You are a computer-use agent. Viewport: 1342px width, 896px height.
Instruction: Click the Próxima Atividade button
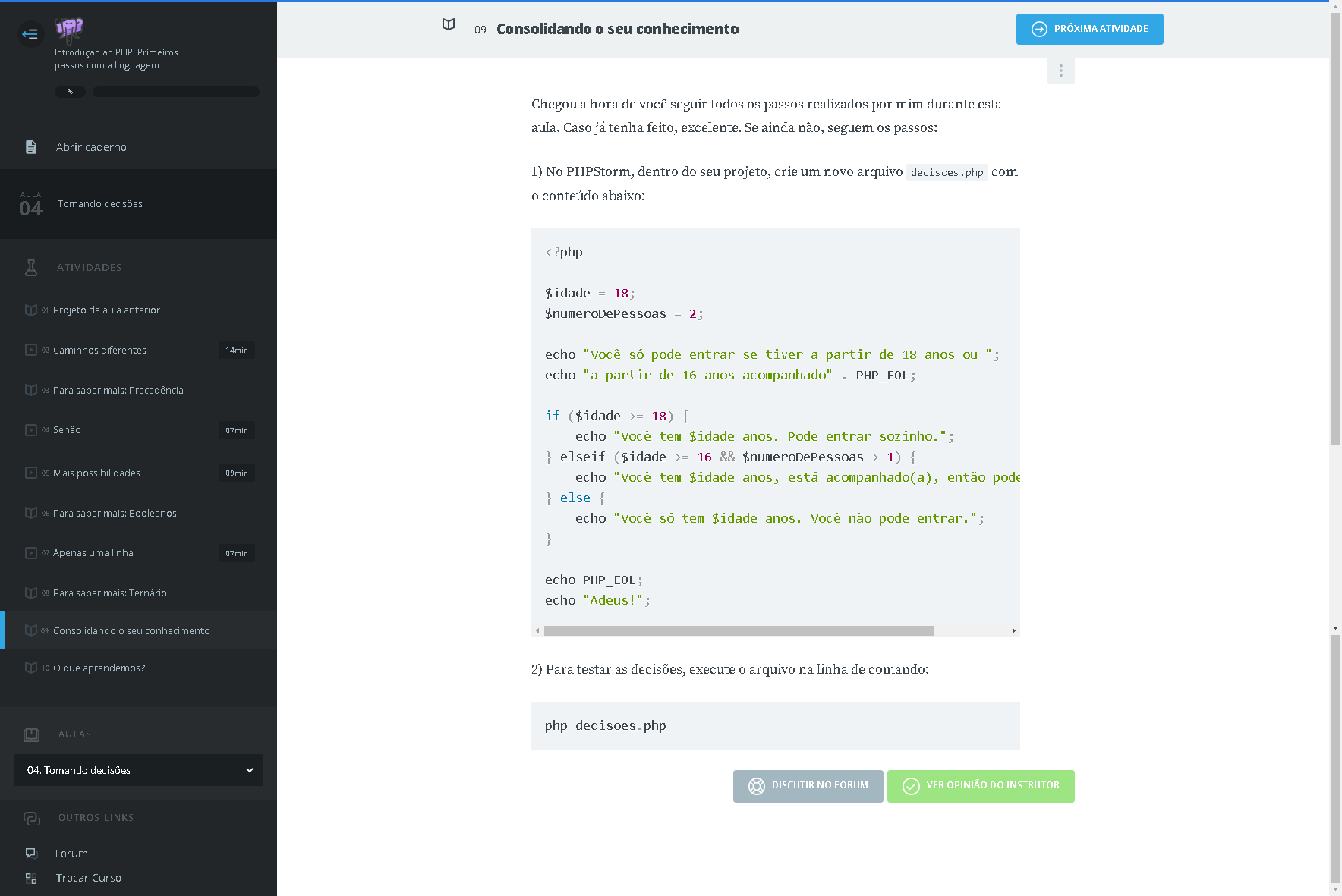(1089, 30)
